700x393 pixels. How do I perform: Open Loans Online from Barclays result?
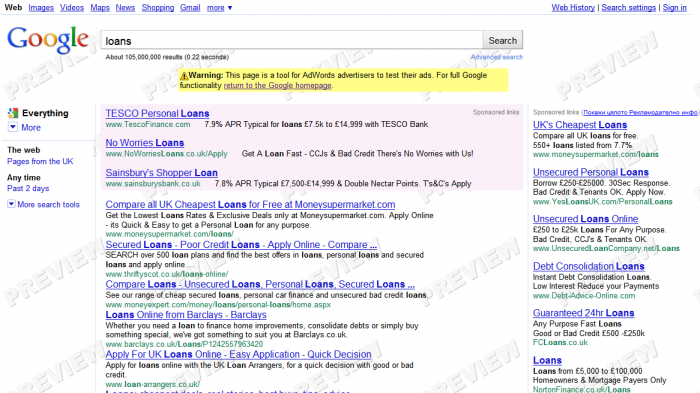click(186, 315)
